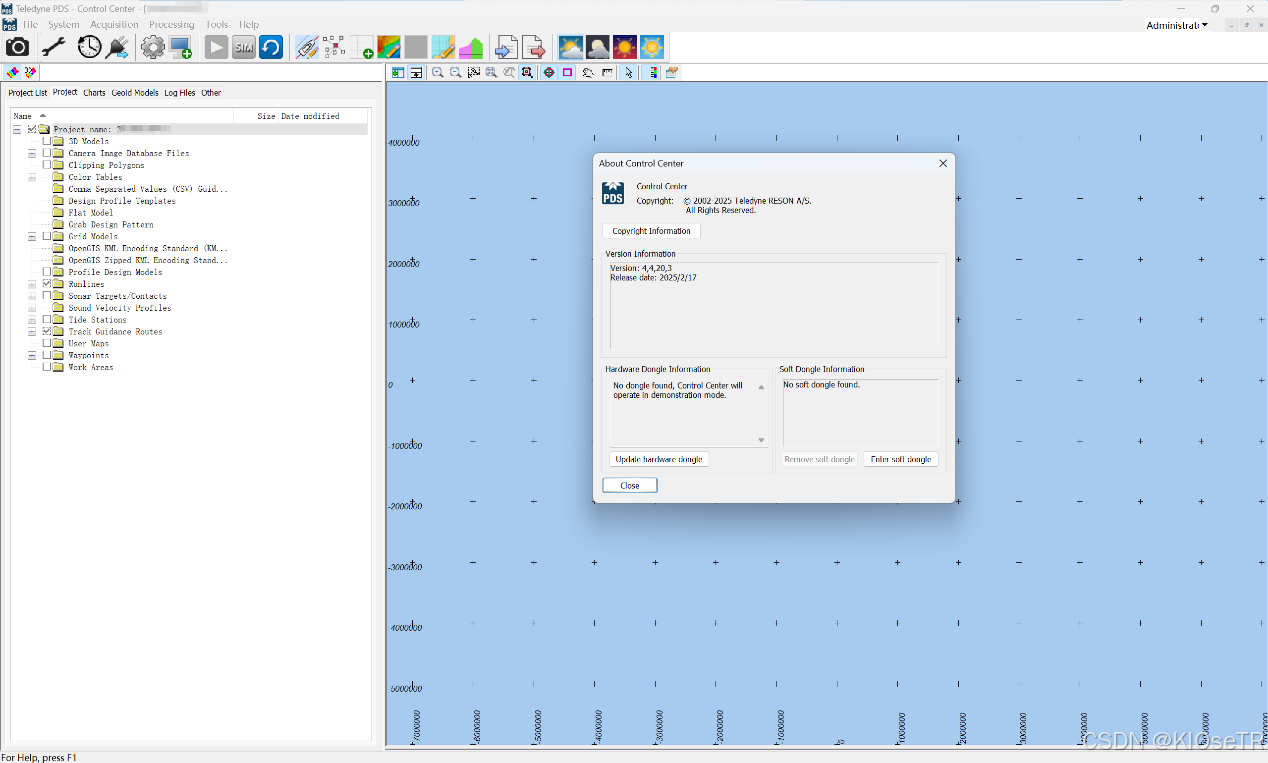Click the color scale bar icon
Screen dimensions: 1268x763
(654, 72)
